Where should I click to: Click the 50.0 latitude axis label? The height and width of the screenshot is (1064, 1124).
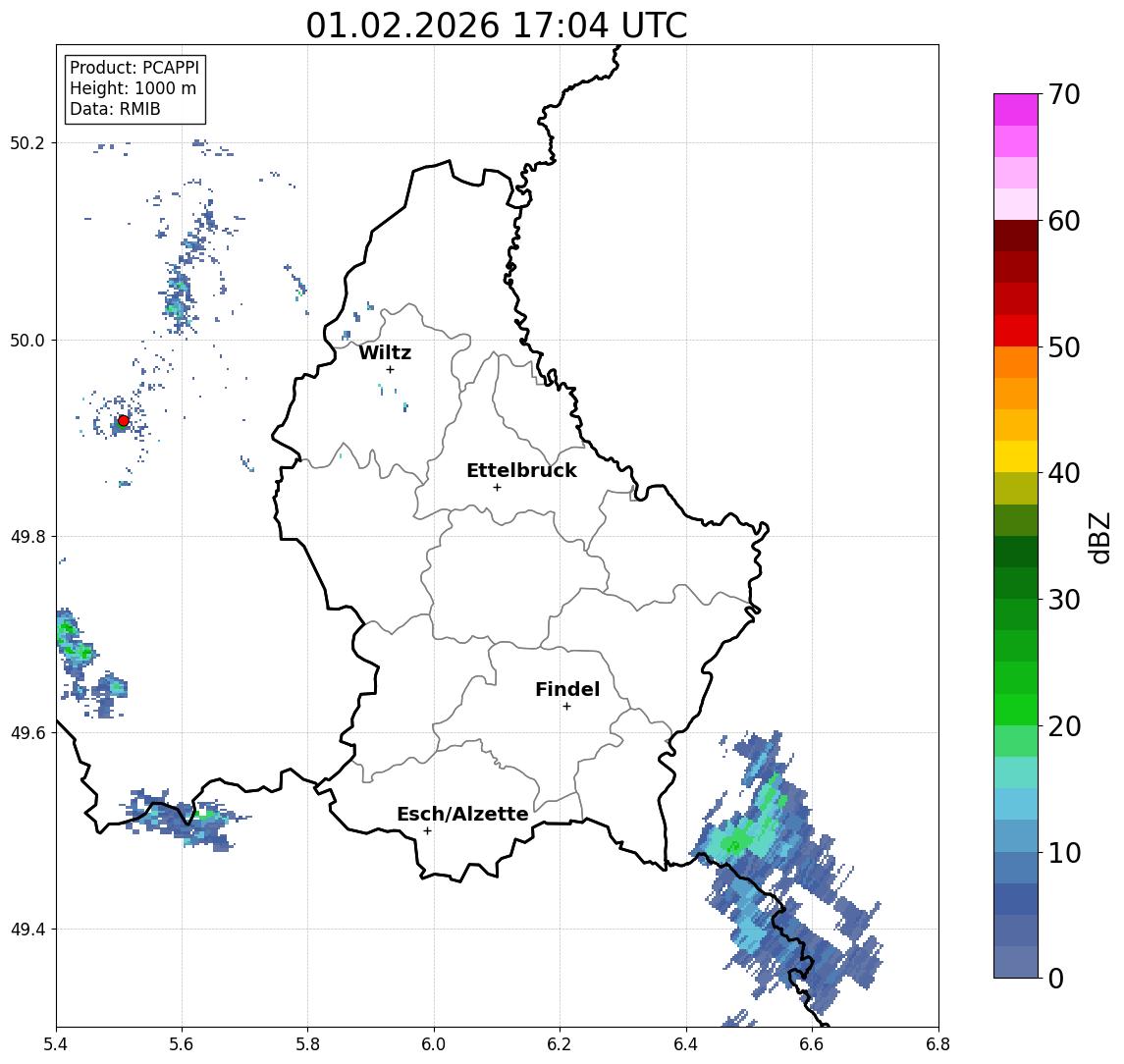(x=27, y=340)
